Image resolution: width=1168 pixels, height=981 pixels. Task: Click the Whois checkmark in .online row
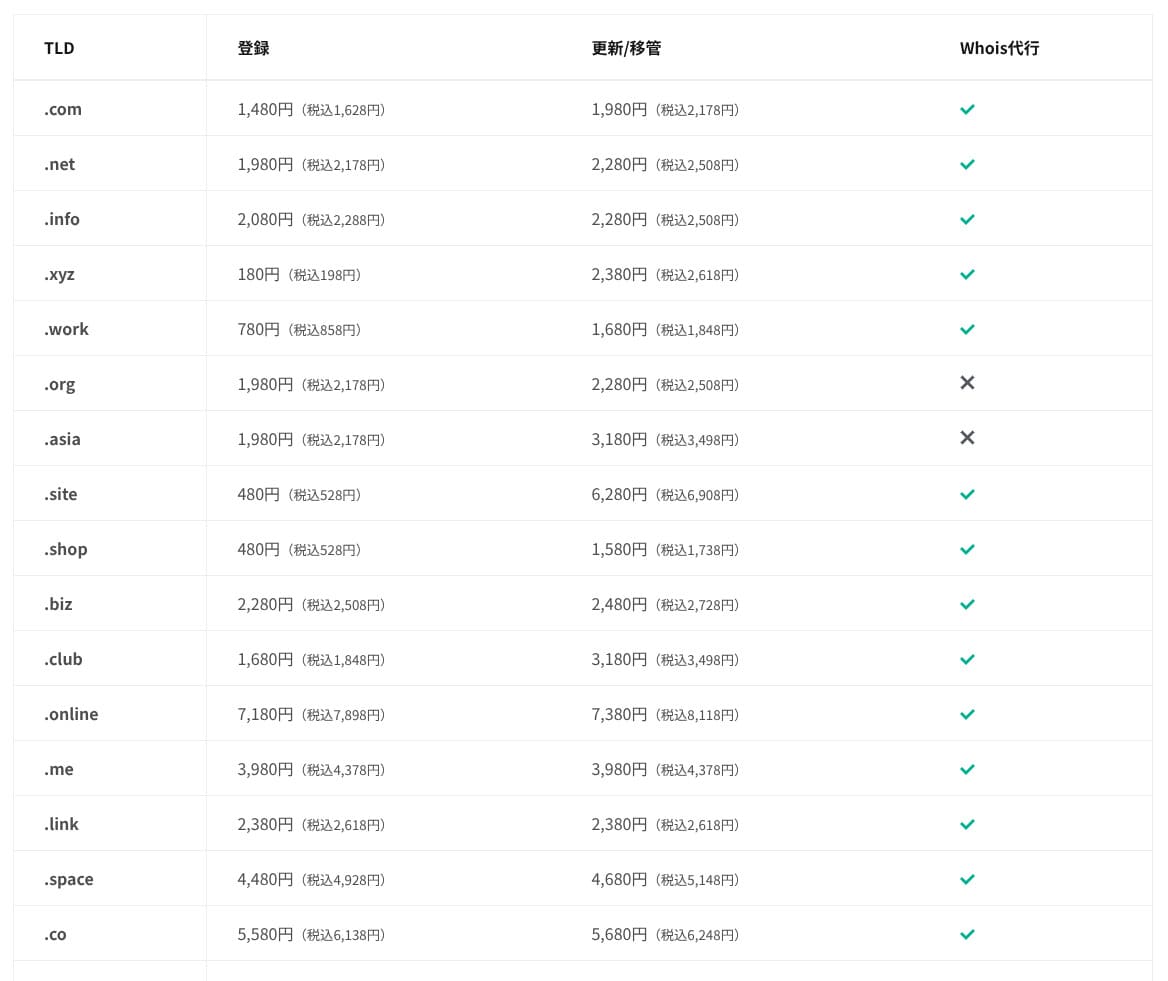click(x=967, y=714)
